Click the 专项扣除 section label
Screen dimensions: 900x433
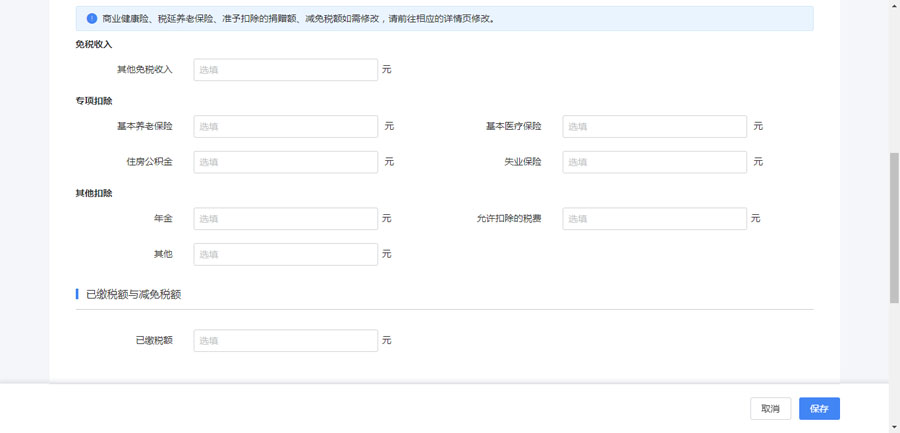click(x=94, y=101)
